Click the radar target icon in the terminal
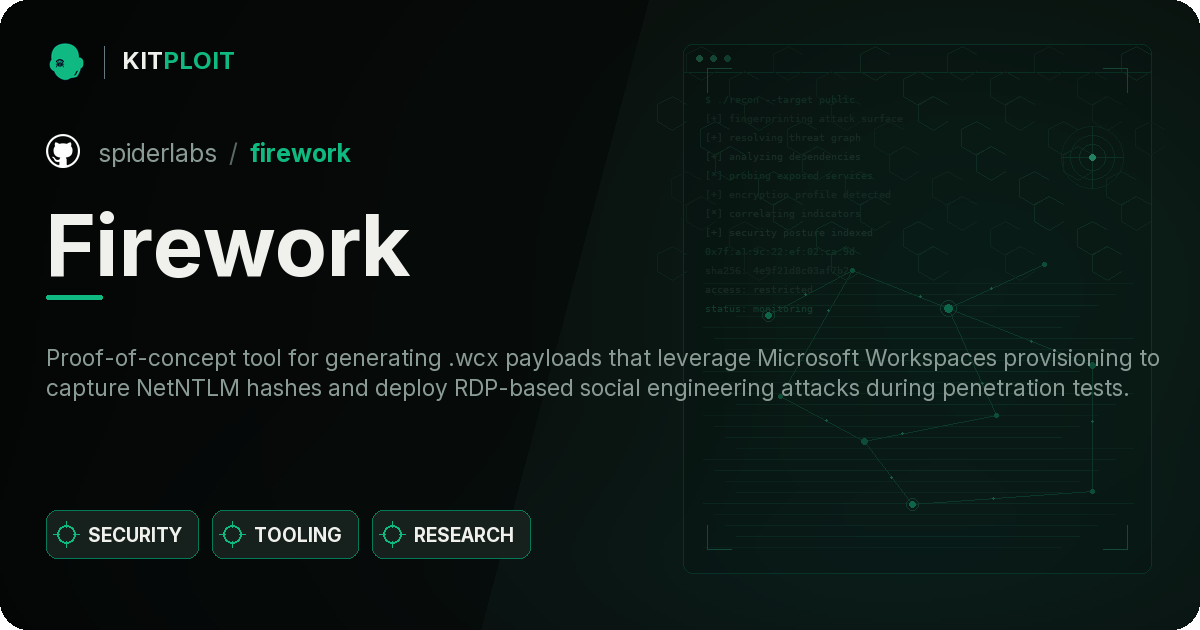Viewport: 1200px width, 630px height. coord(1092,157)
